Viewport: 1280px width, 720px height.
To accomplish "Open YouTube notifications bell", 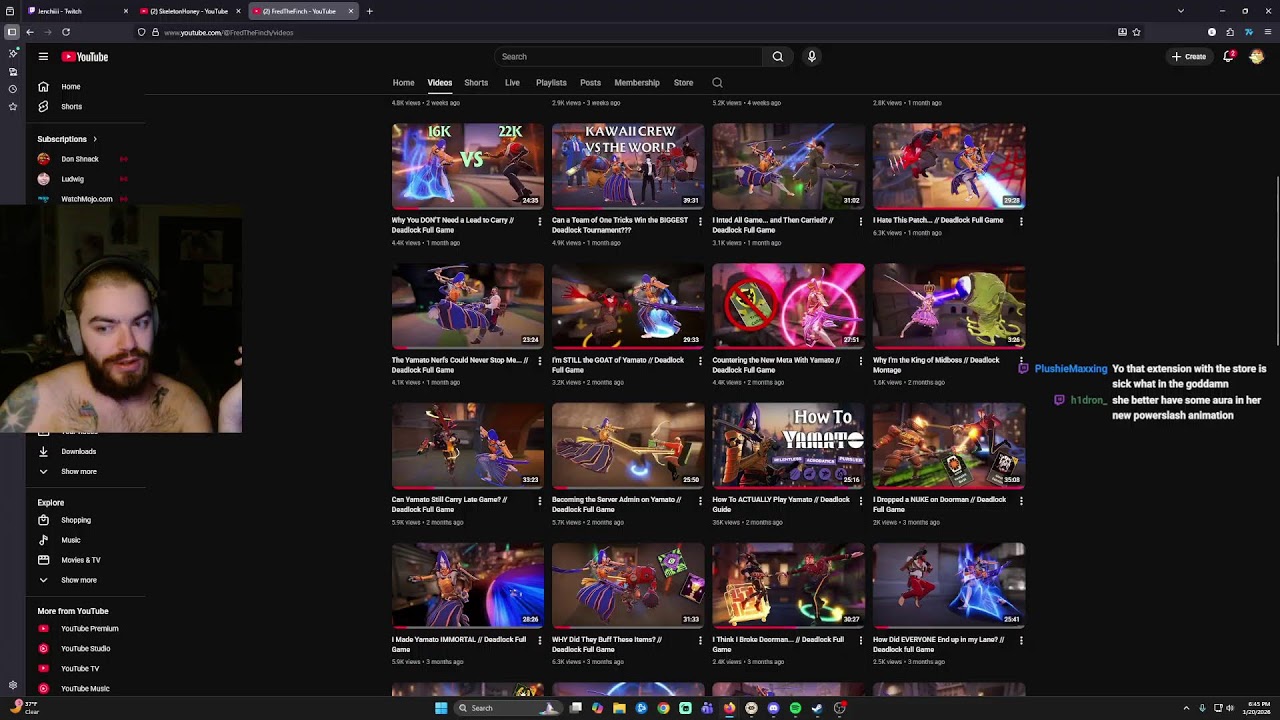I will pos(1228,57).
